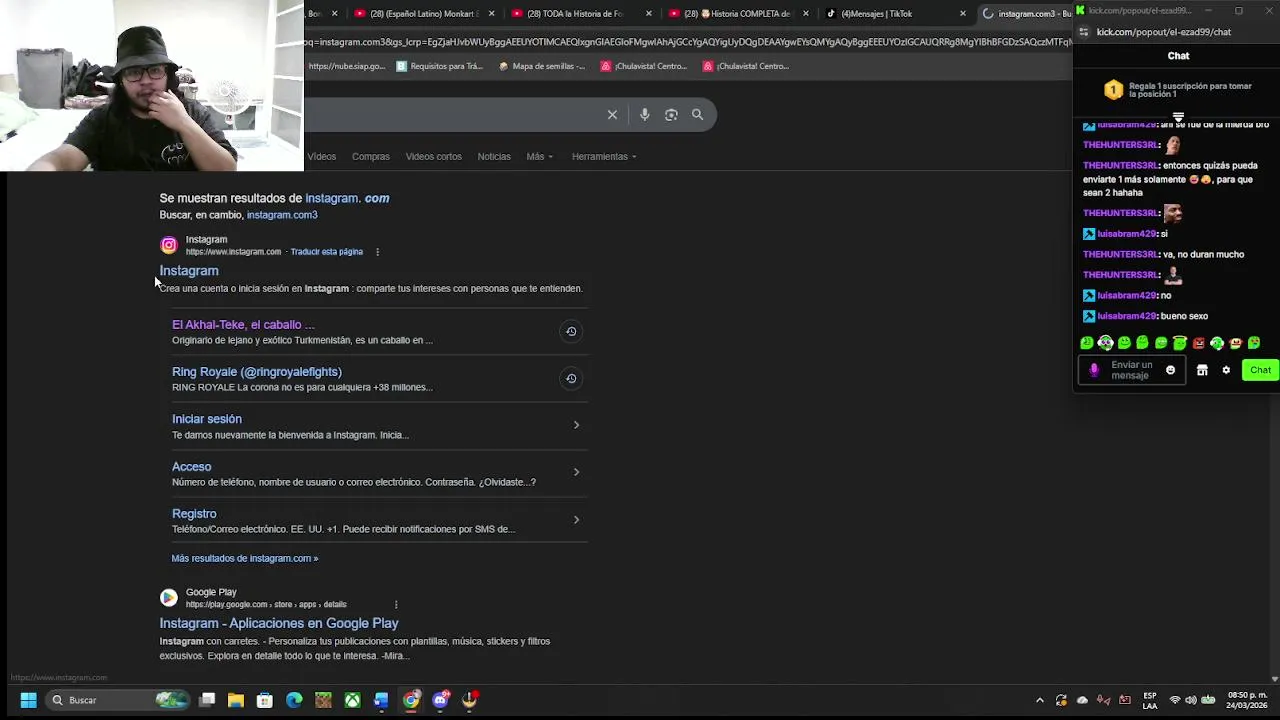
Task: Expand the Registro sitelink arrow
Action: 576,519
